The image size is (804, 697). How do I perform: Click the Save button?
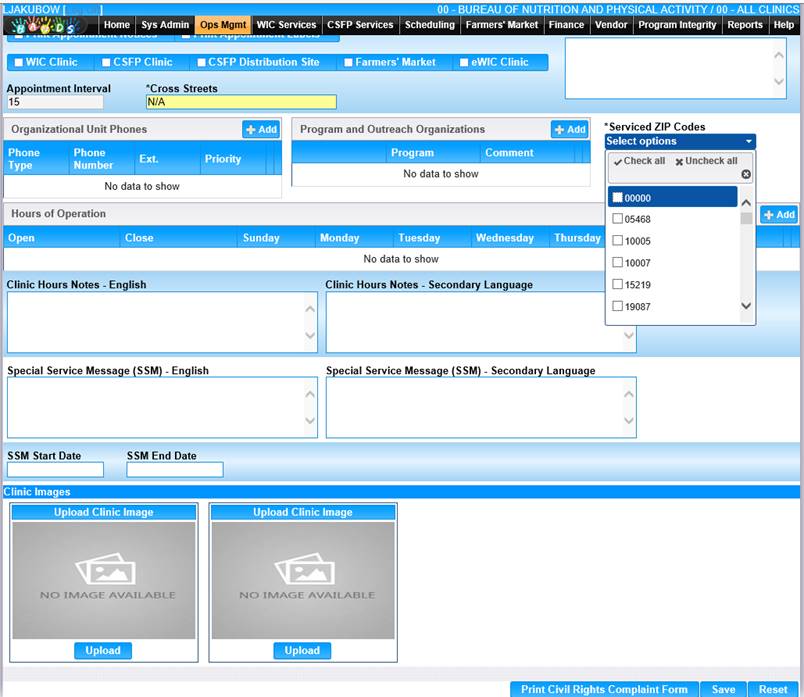pos(723,689)
